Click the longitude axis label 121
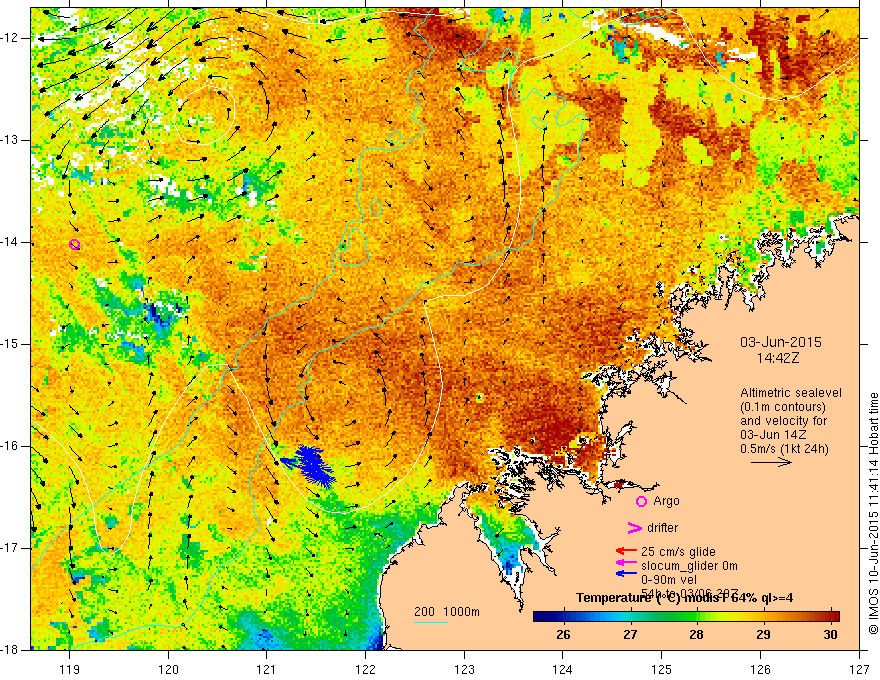Viewport: 880px width, 680px height. click(x=267, y=669)
